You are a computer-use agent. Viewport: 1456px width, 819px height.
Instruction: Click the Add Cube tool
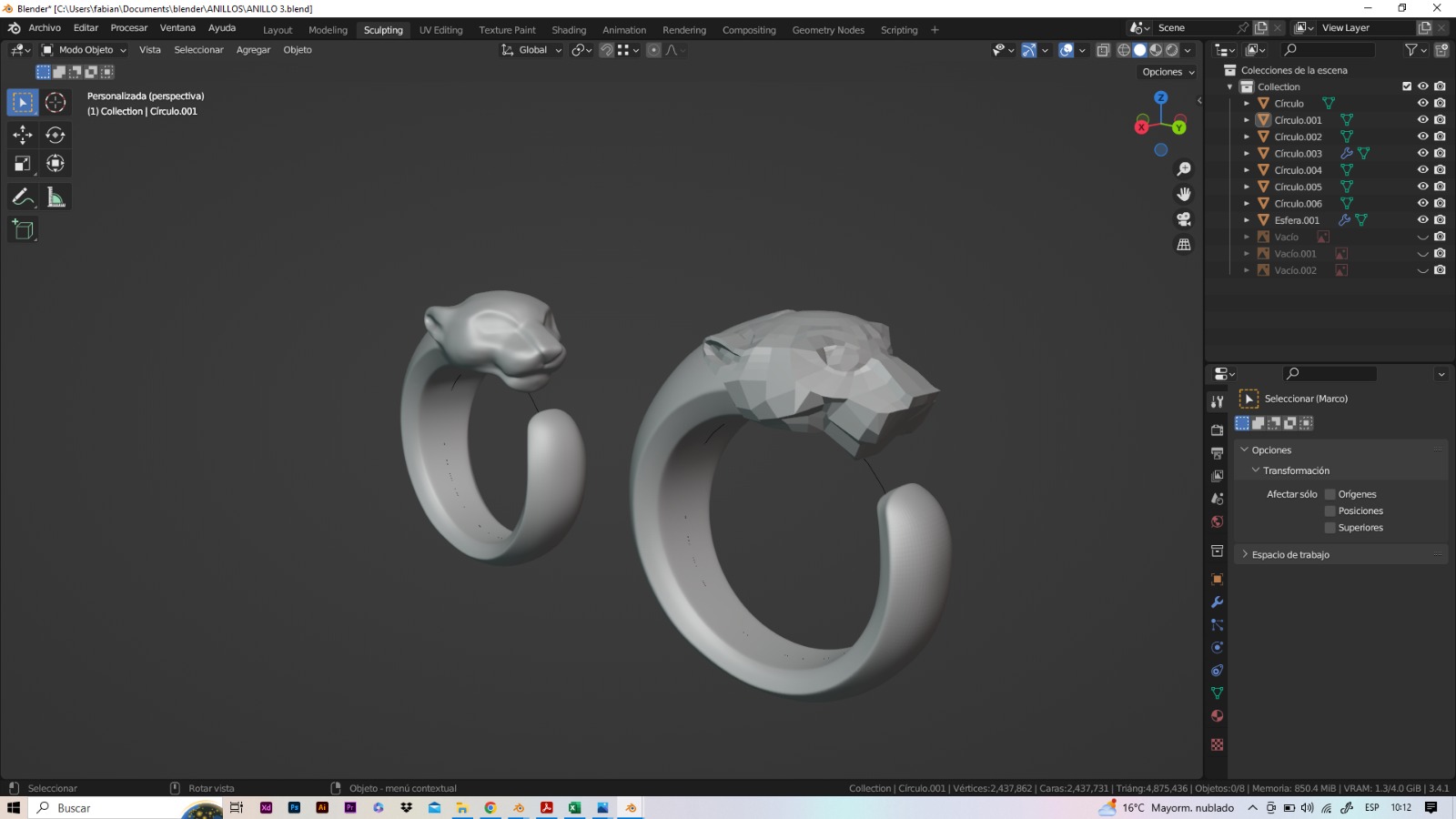pos(23,230)
